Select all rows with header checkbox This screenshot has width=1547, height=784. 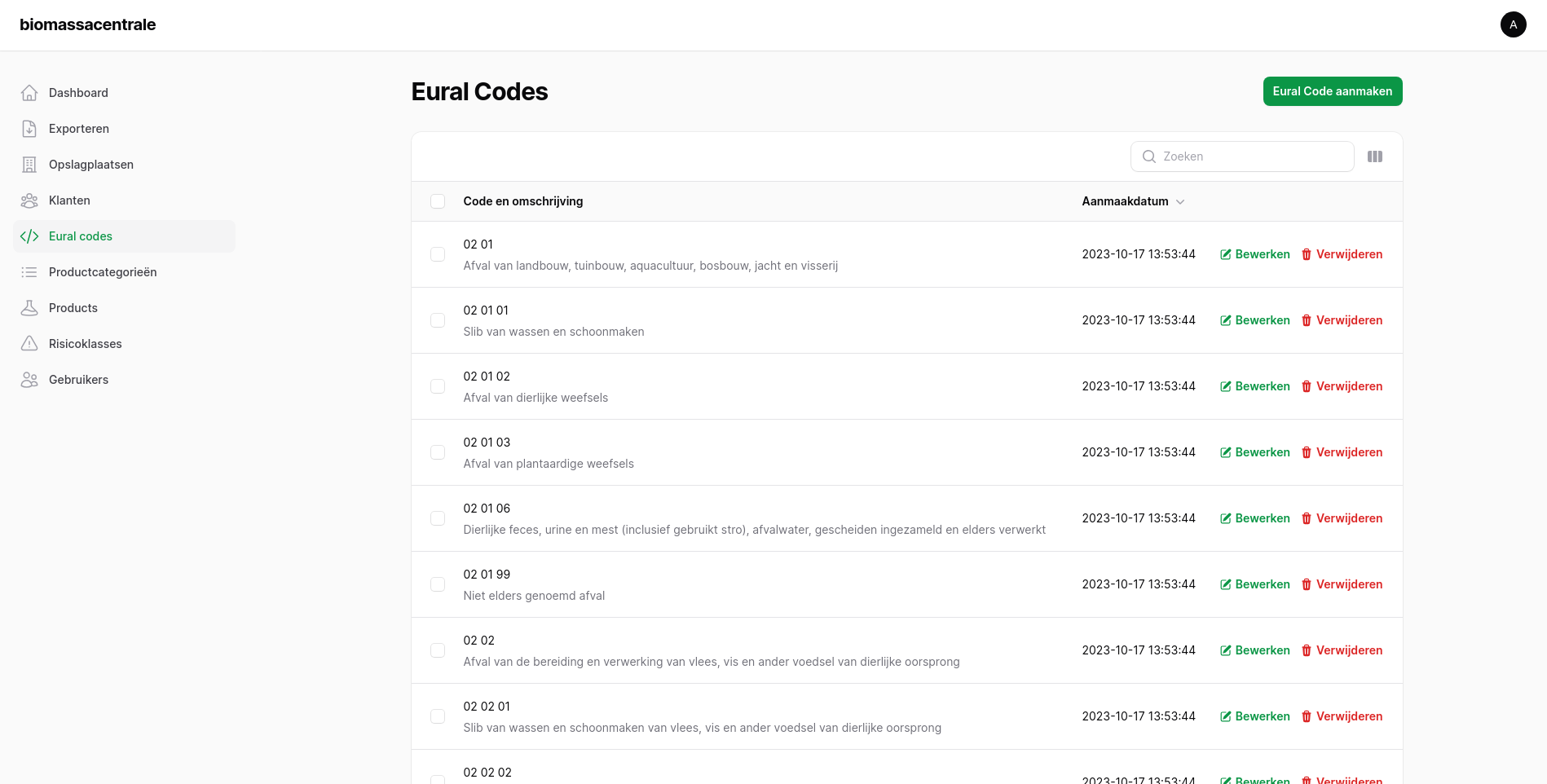point(438,201)
